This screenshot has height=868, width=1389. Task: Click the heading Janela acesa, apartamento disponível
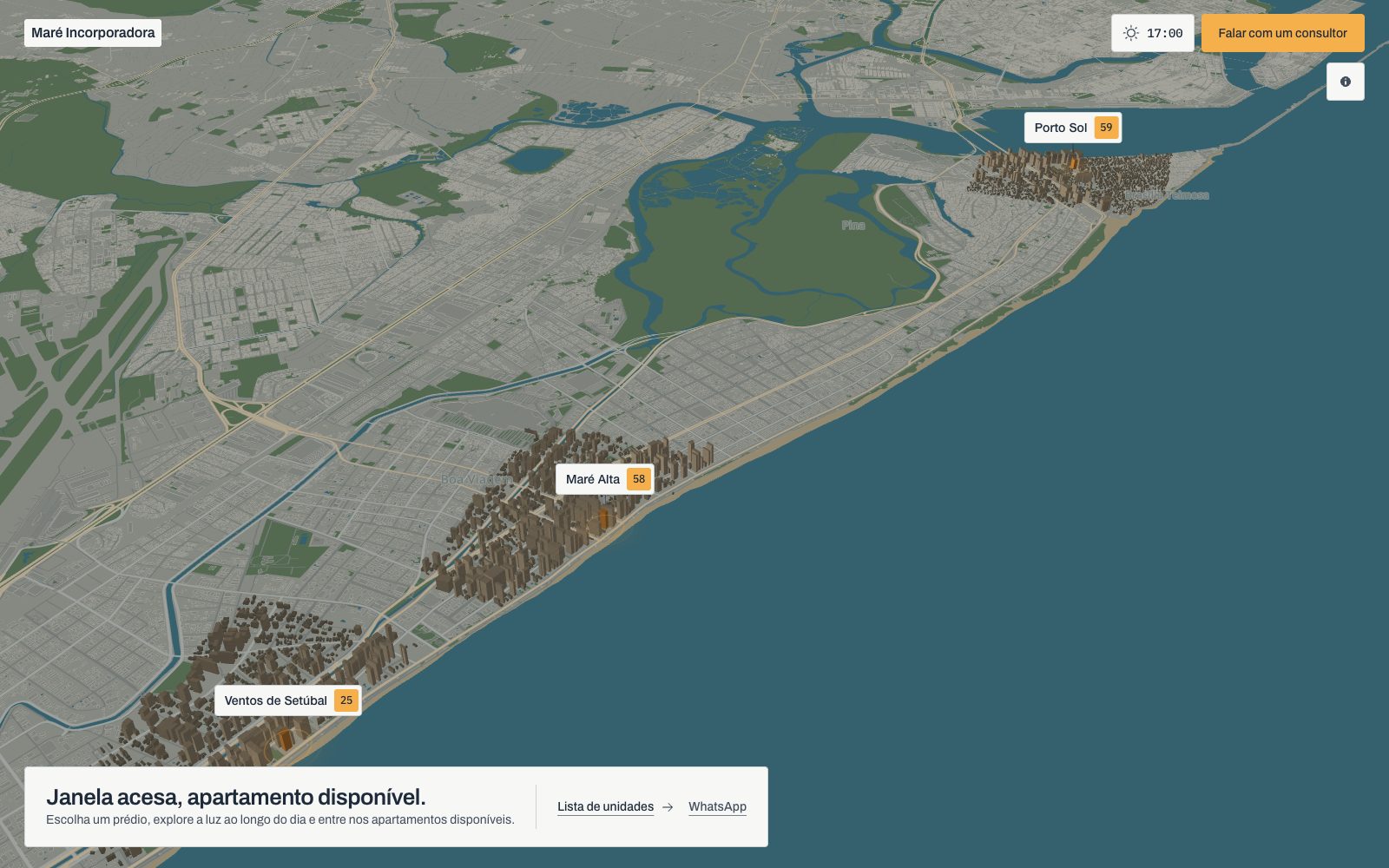[236, 797]
